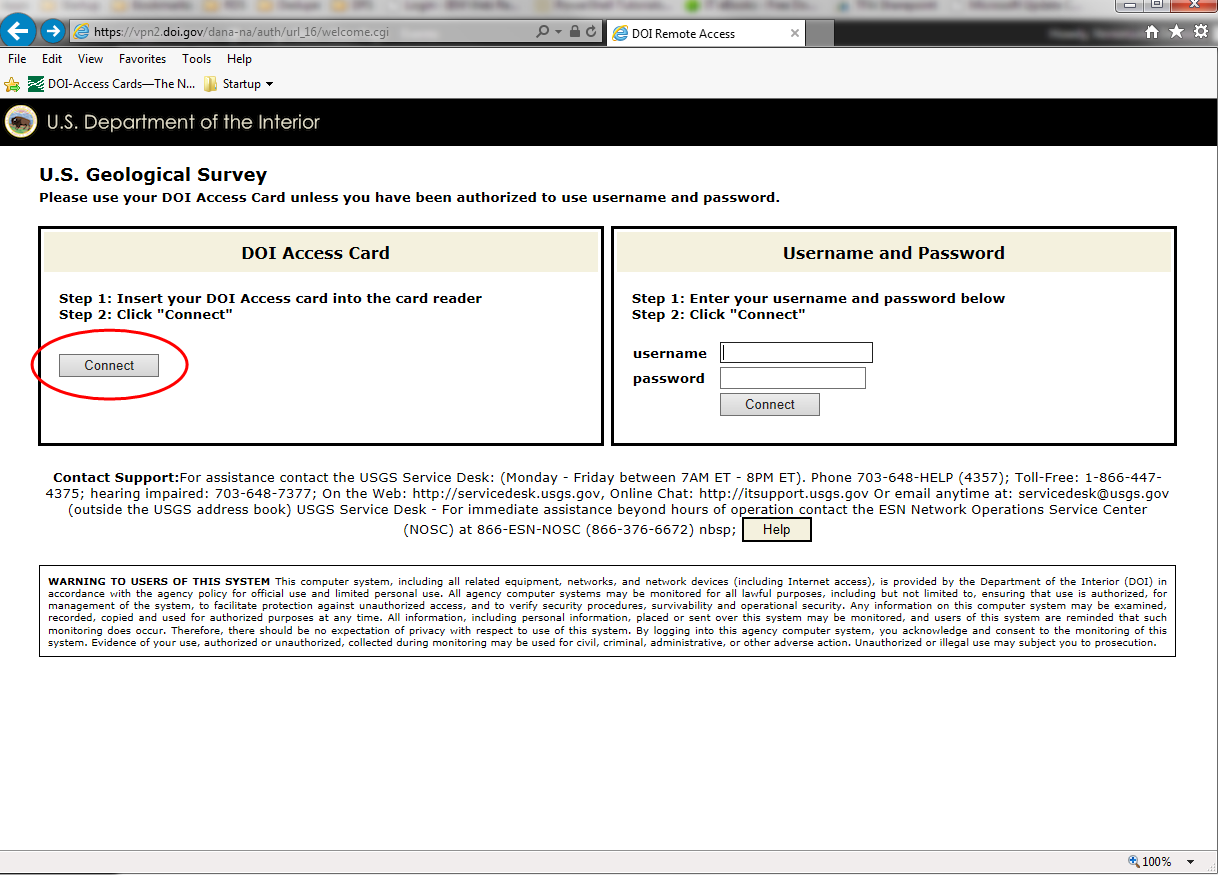Close the DOI Remote Access tab
1218x875 pixels.
coord(795,33)
